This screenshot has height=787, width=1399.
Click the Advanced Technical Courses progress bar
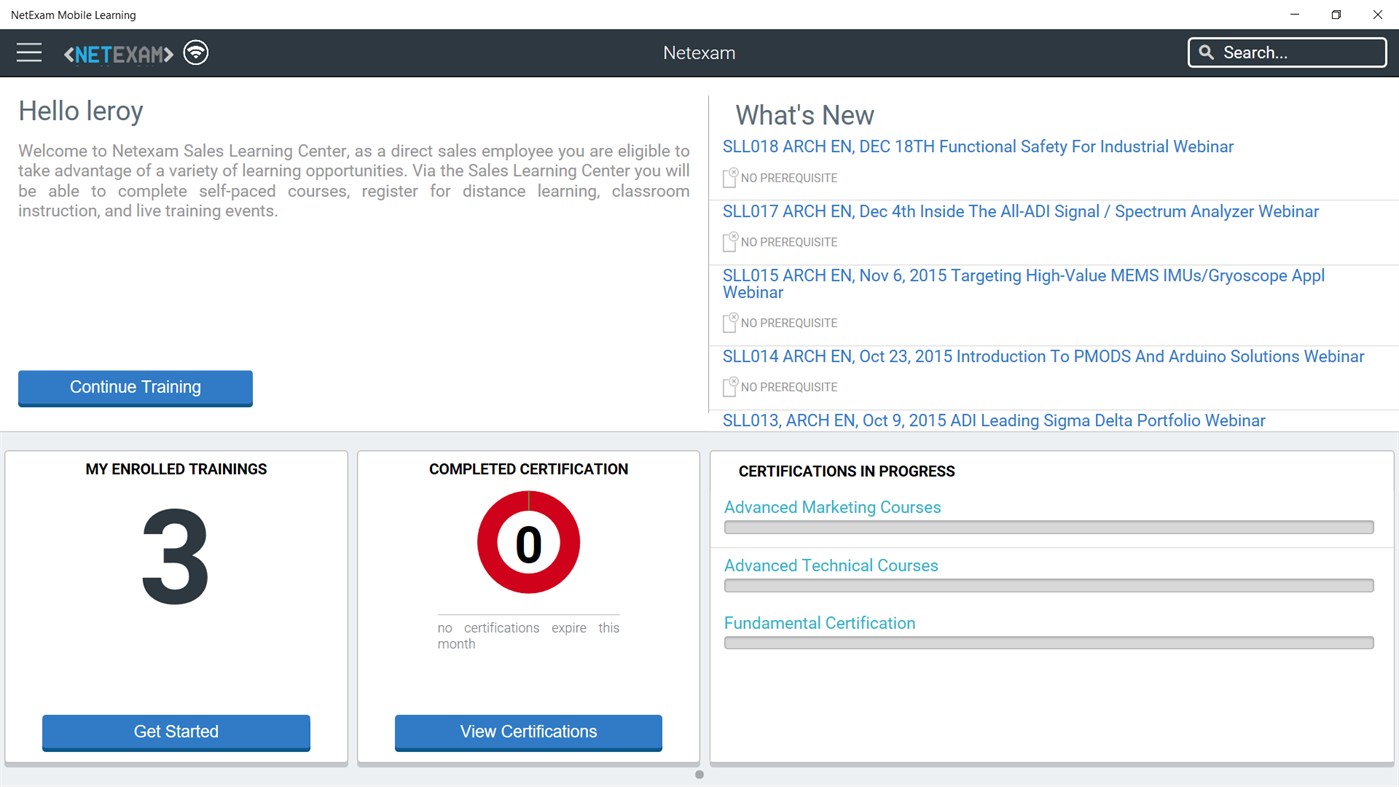(1049, 586)
